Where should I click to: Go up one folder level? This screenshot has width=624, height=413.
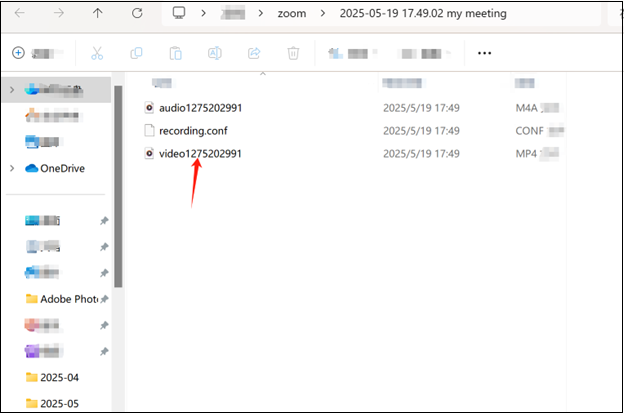(x=98, y=13)
